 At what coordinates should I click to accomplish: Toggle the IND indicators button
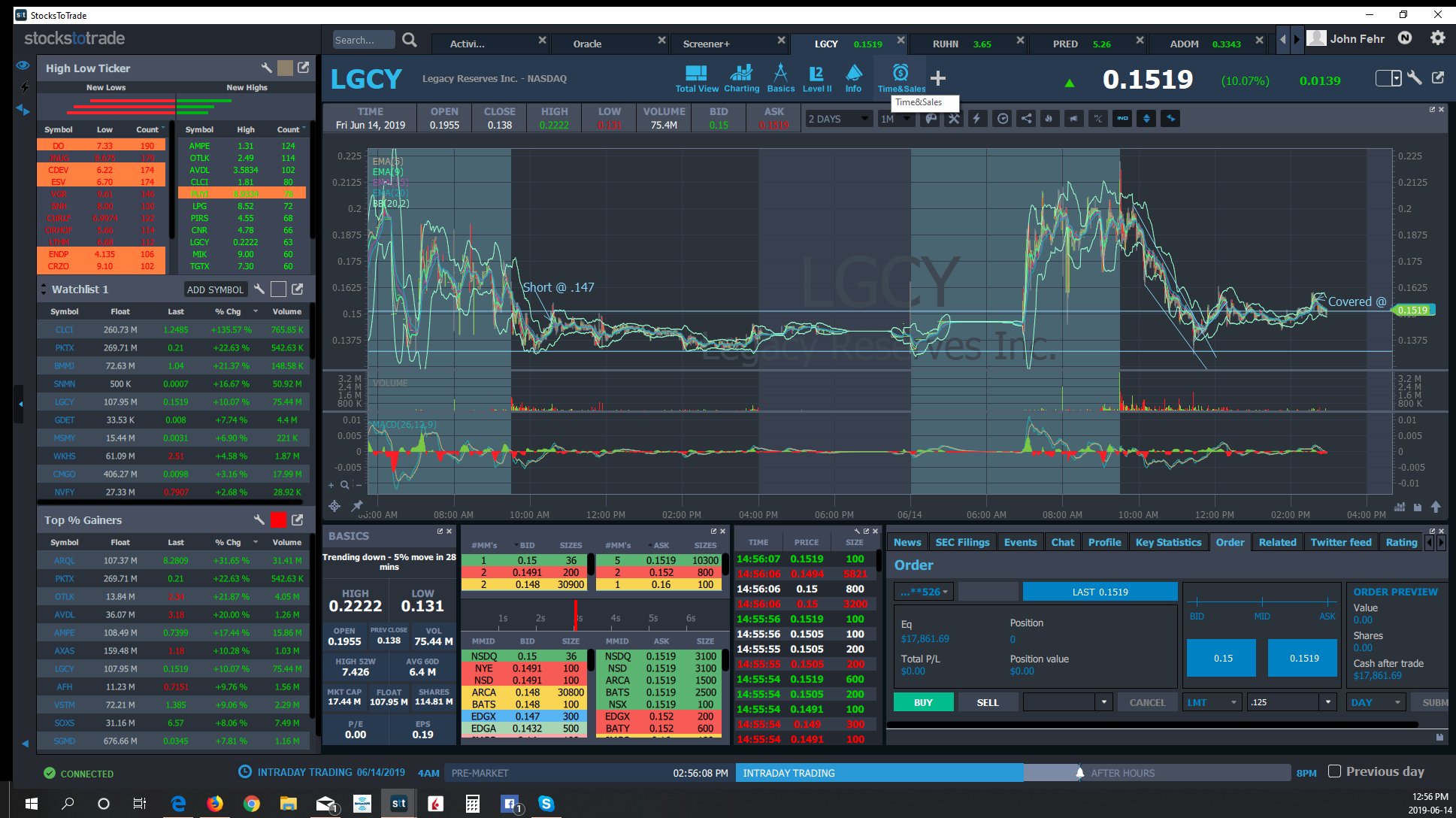tap(1122, 119)
